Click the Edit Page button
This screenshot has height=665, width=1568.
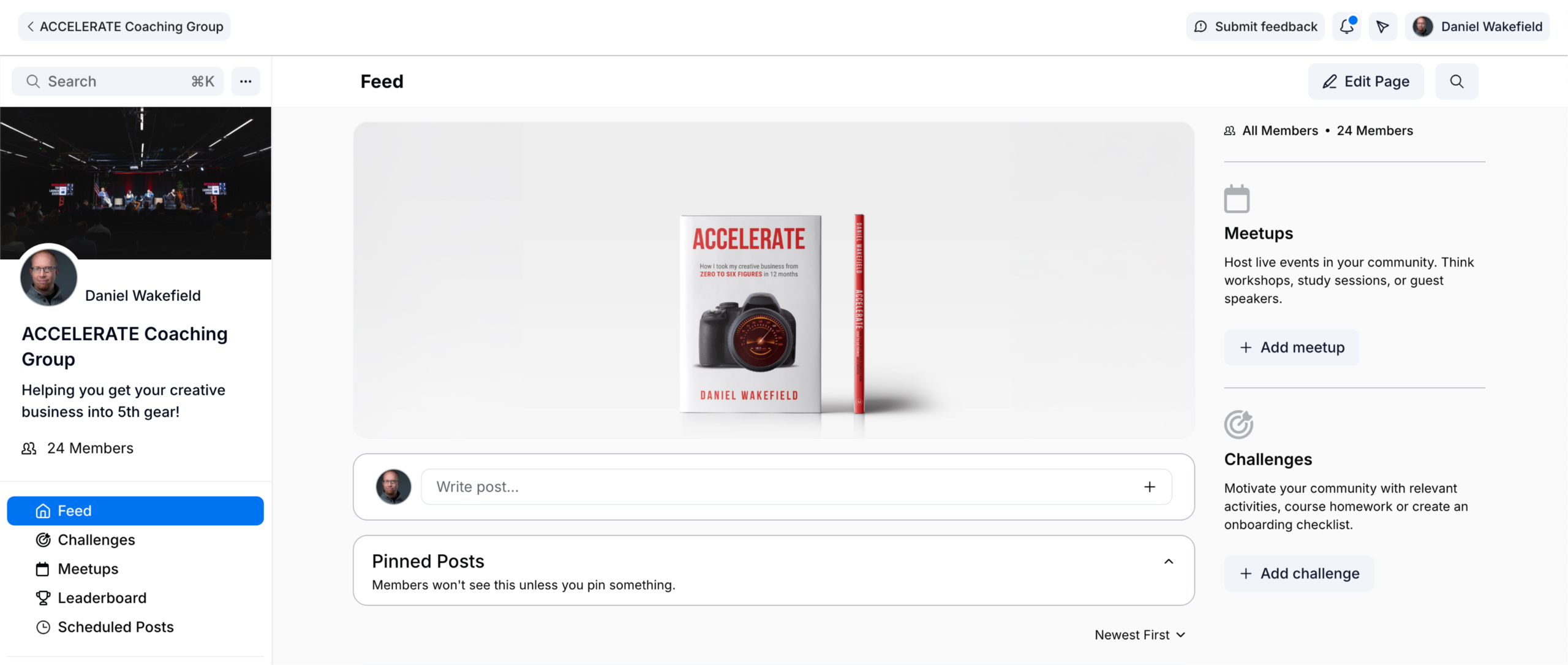point(1366,82)
